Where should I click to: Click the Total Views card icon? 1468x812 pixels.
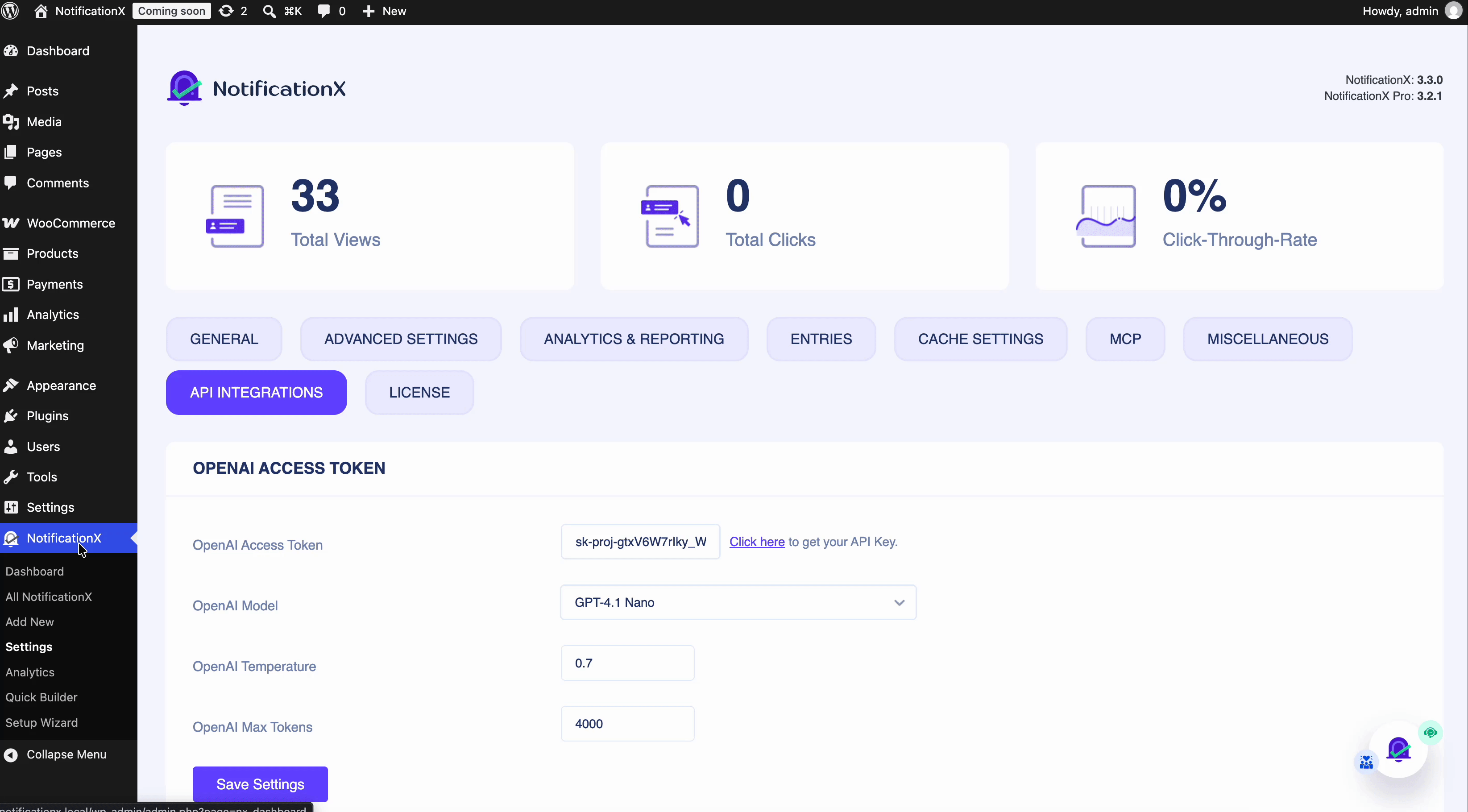pos(235,216)
